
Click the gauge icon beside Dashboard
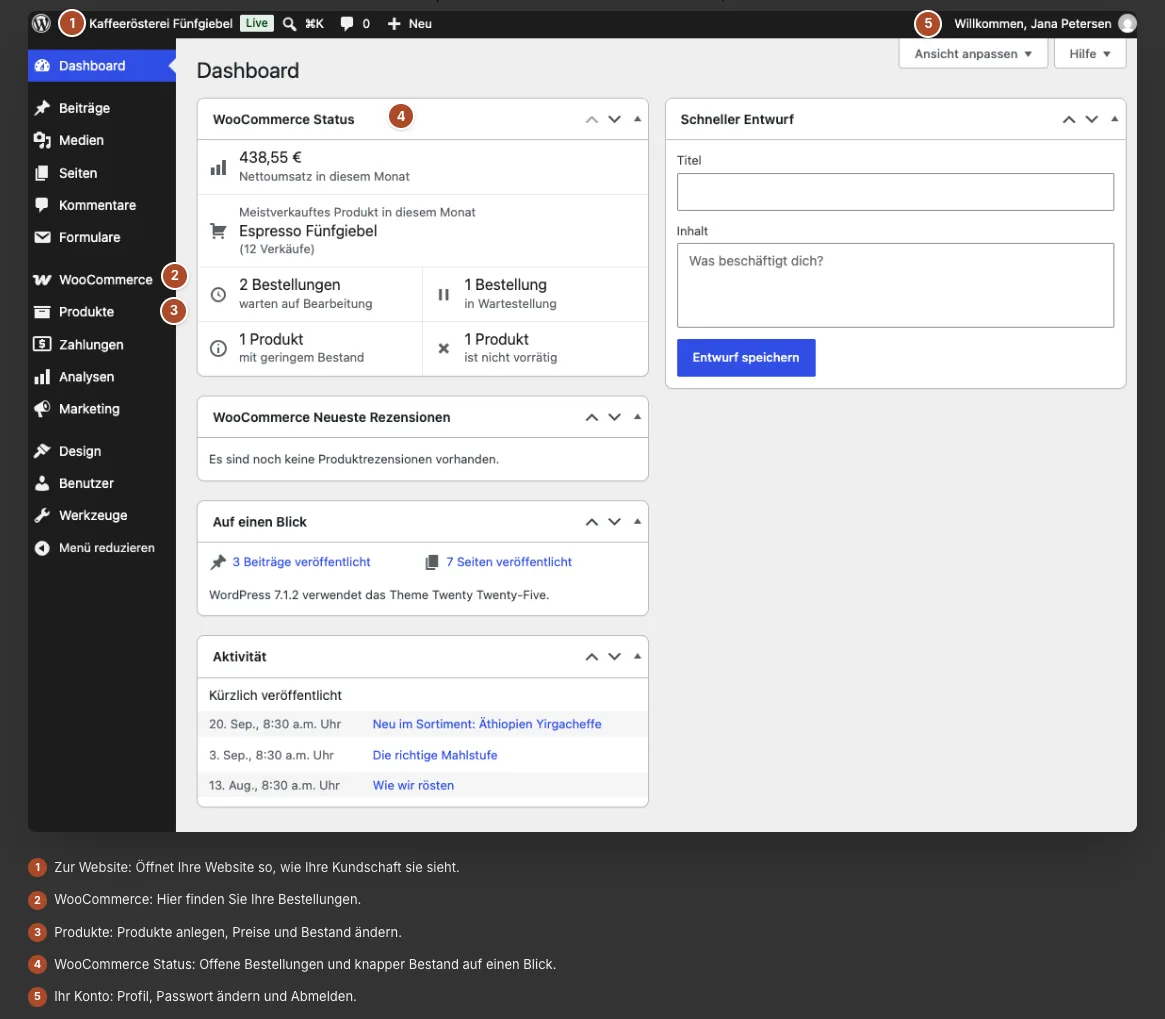(x=42, y=65)
